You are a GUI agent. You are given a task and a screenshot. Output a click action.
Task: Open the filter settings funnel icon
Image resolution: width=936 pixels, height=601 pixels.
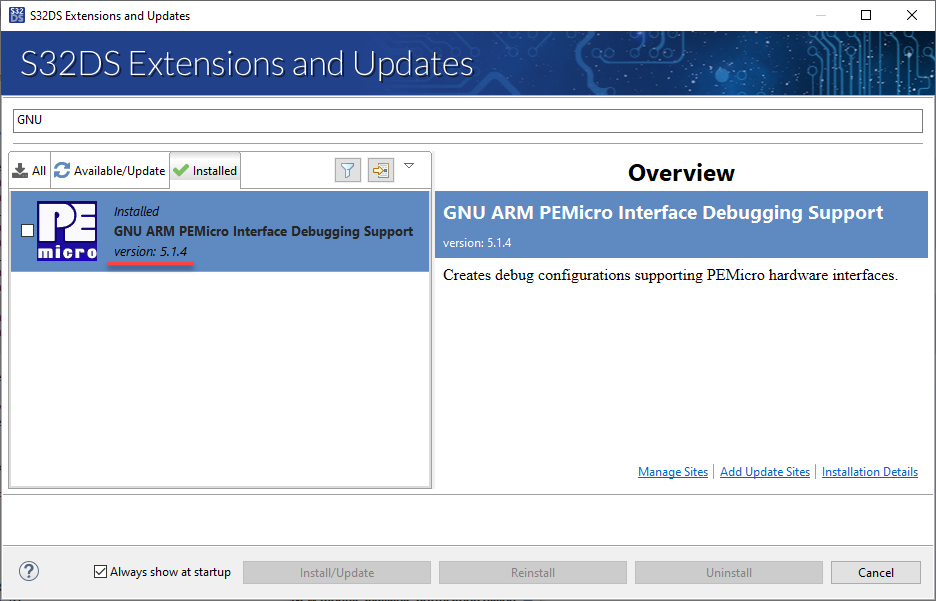point(347,170)
